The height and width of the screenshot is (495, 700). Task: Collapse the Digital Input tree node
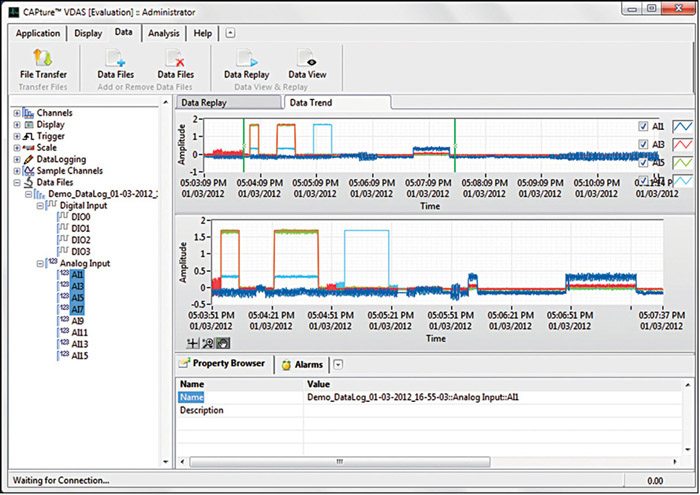click(39, 205)
